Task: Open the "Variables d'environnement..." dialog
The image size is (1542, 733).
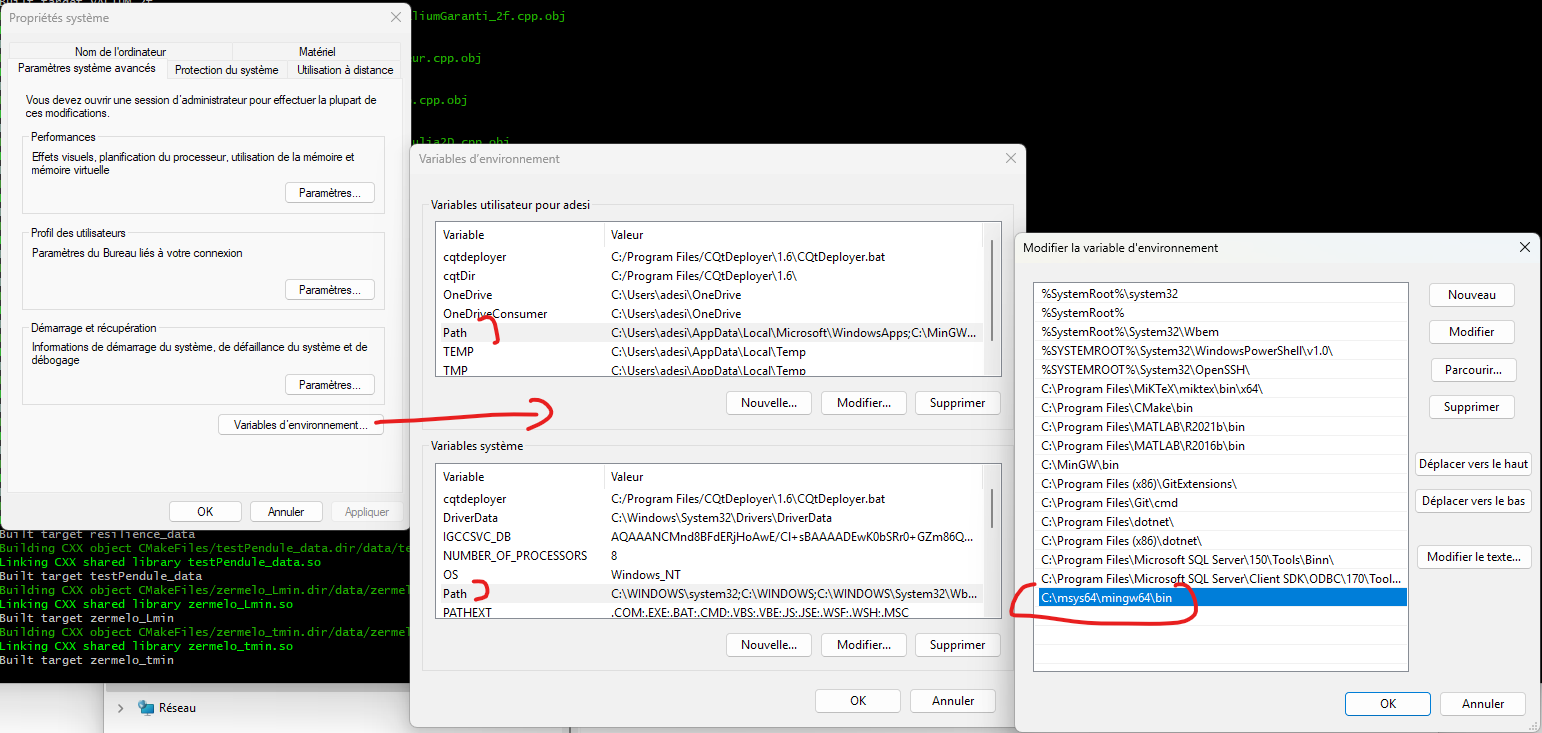Action: point(300,423)
